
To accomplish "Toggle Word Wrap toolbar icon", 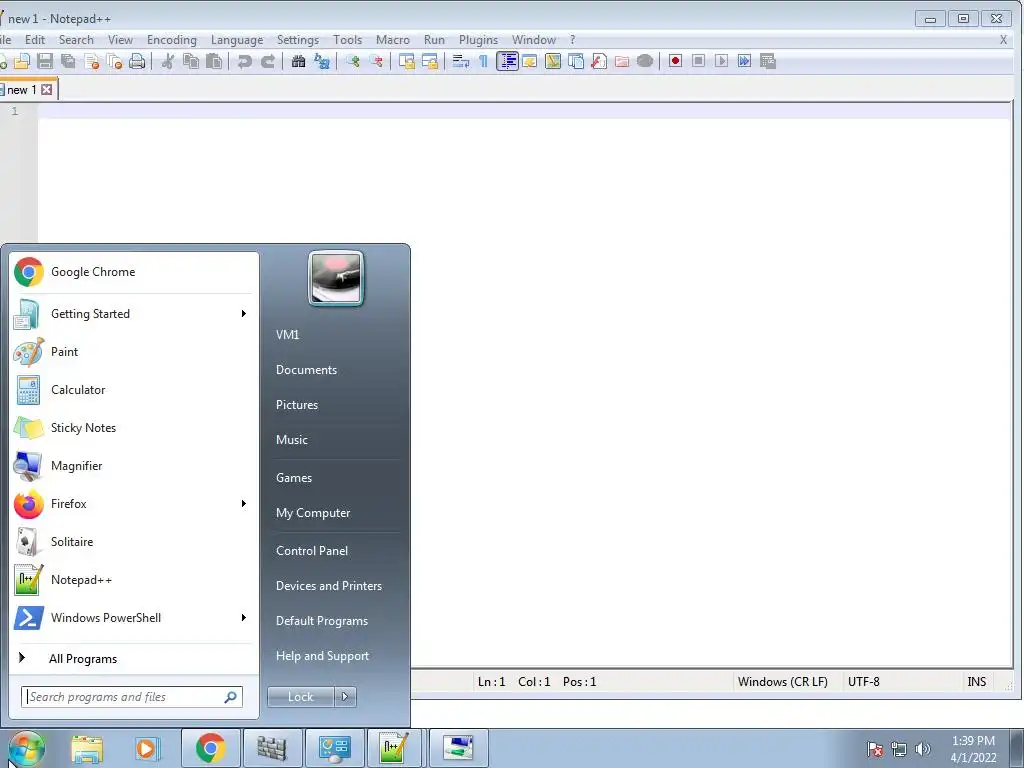I will click(x=460, y=61).
